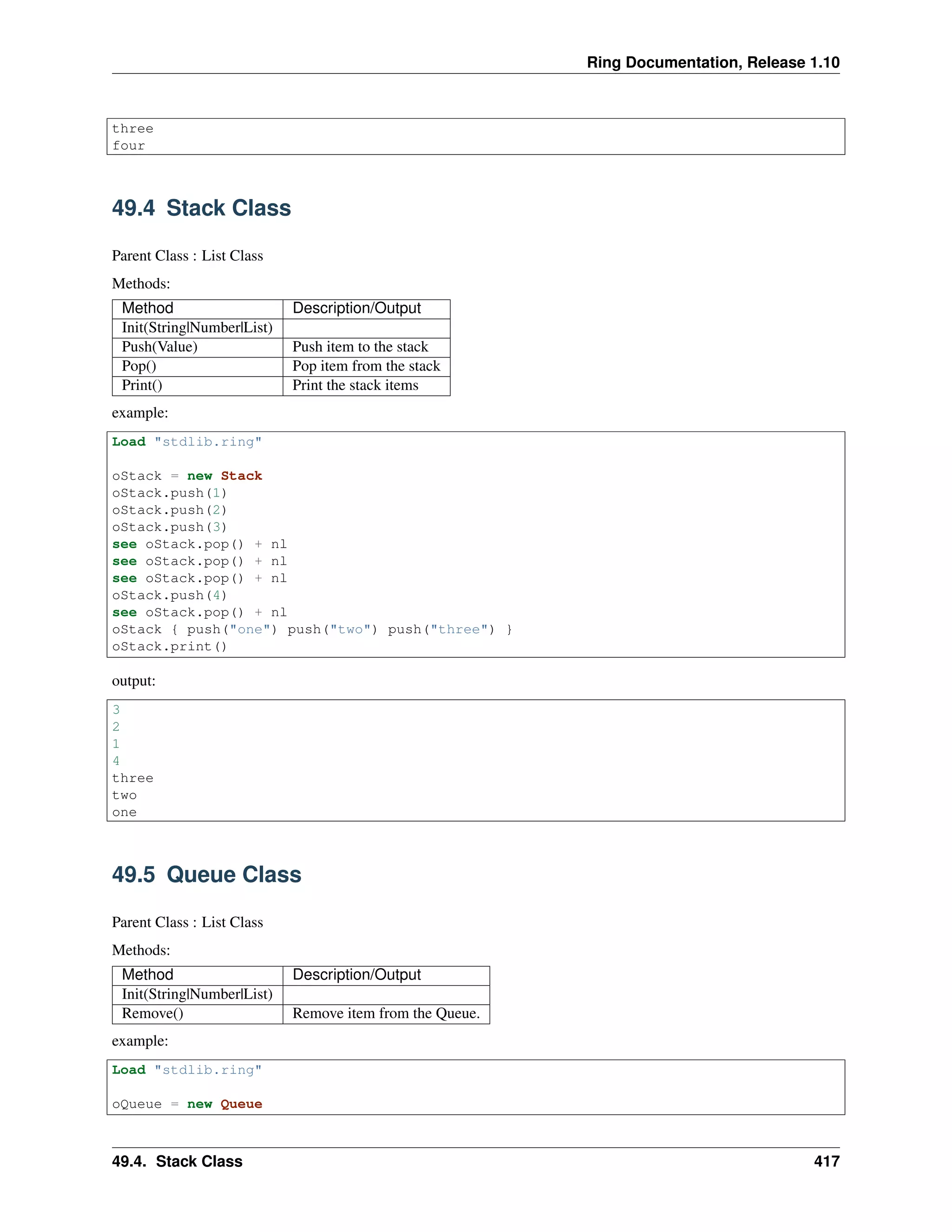
Task: Click the 'Pop()' method cell
Action: pos(139,366)
